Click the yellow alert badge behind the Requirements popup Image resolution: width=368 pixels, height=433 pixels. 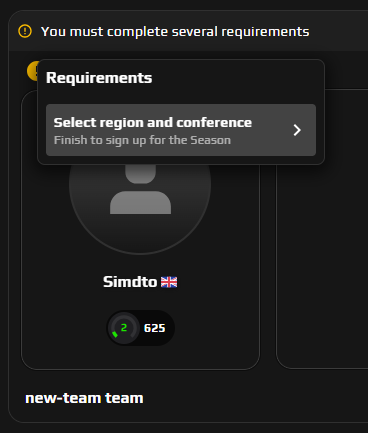tap(32, 71)
